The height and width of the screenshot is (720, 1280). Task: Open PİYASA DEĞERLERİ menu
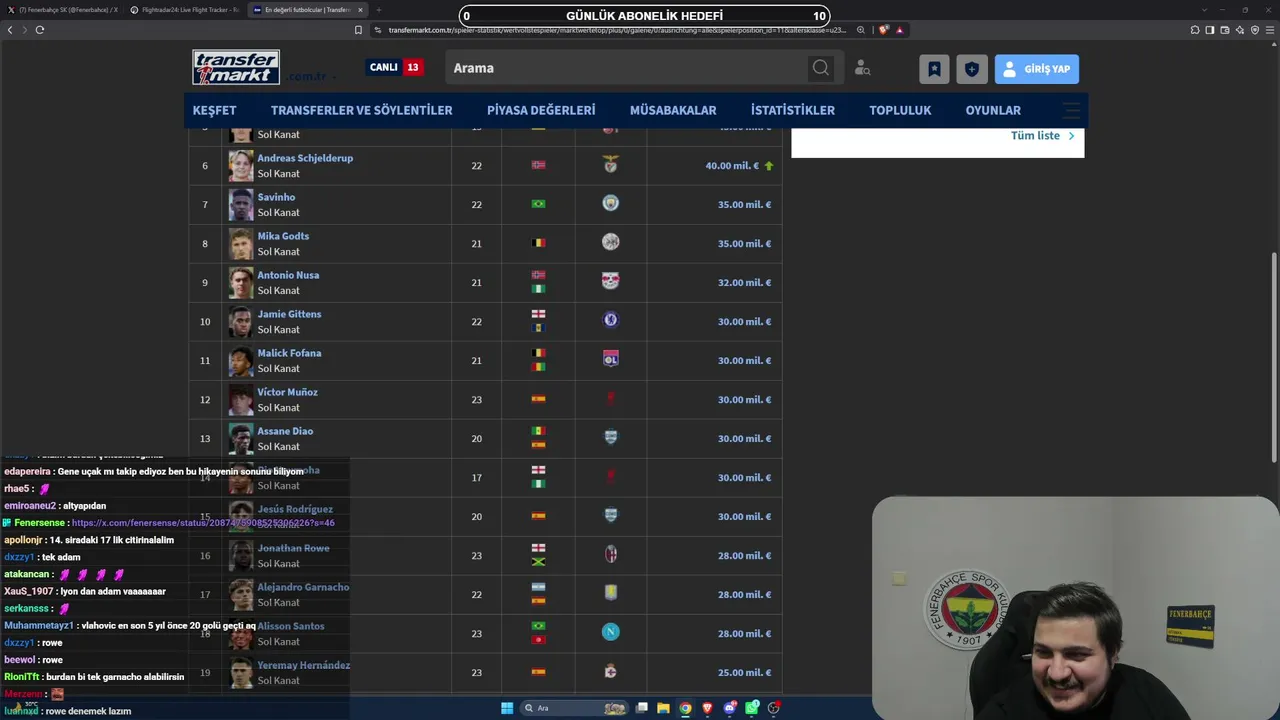pyautogui.click(x=541, y=110)
